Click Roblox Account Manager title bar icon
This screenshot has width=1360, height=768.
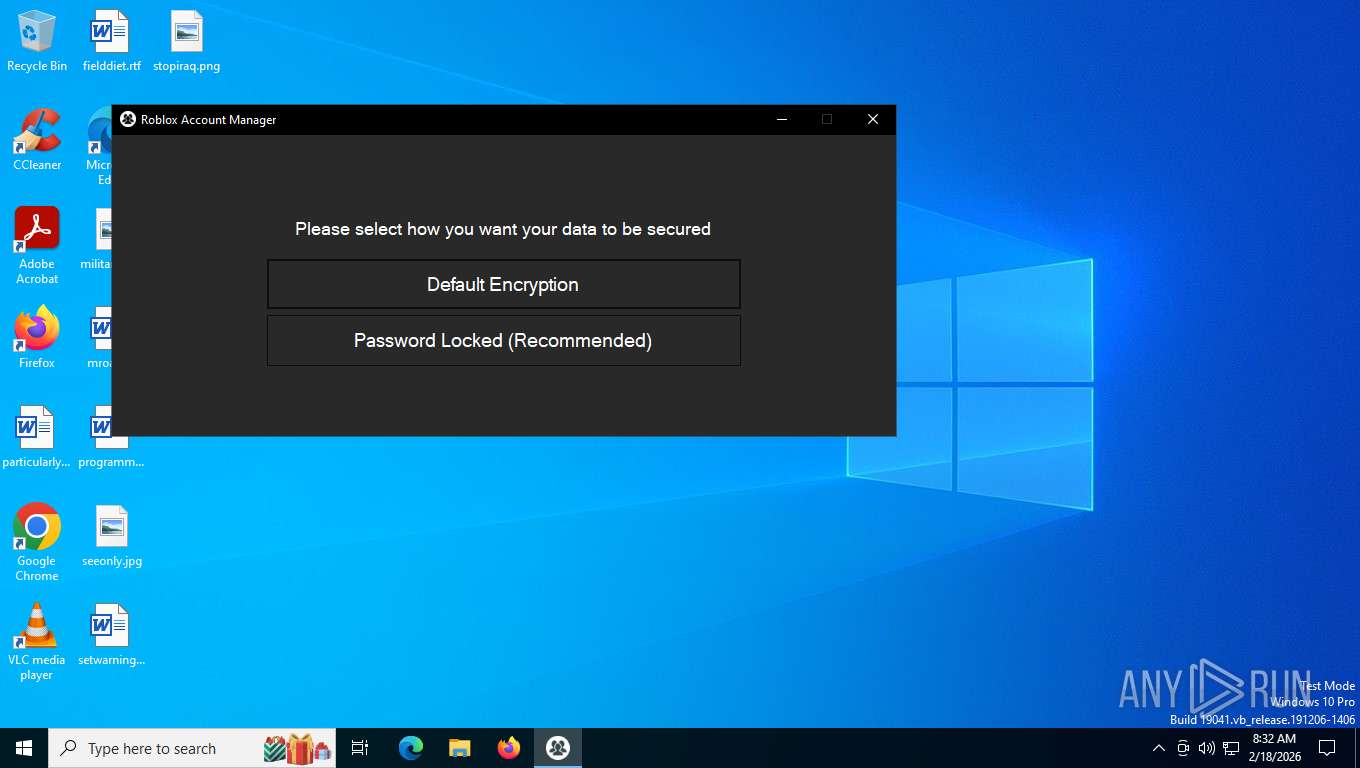(x=128, y=119)
